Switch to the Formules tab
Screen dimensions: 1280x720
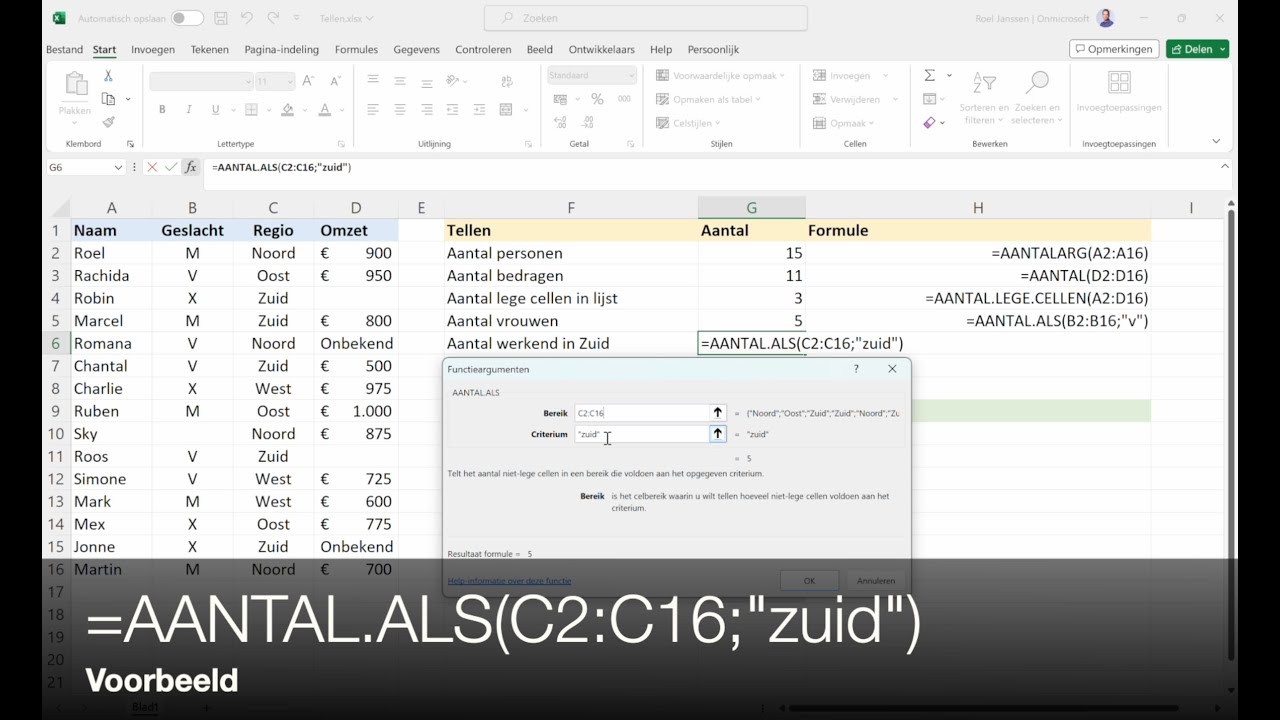click(x=356, y=49)
